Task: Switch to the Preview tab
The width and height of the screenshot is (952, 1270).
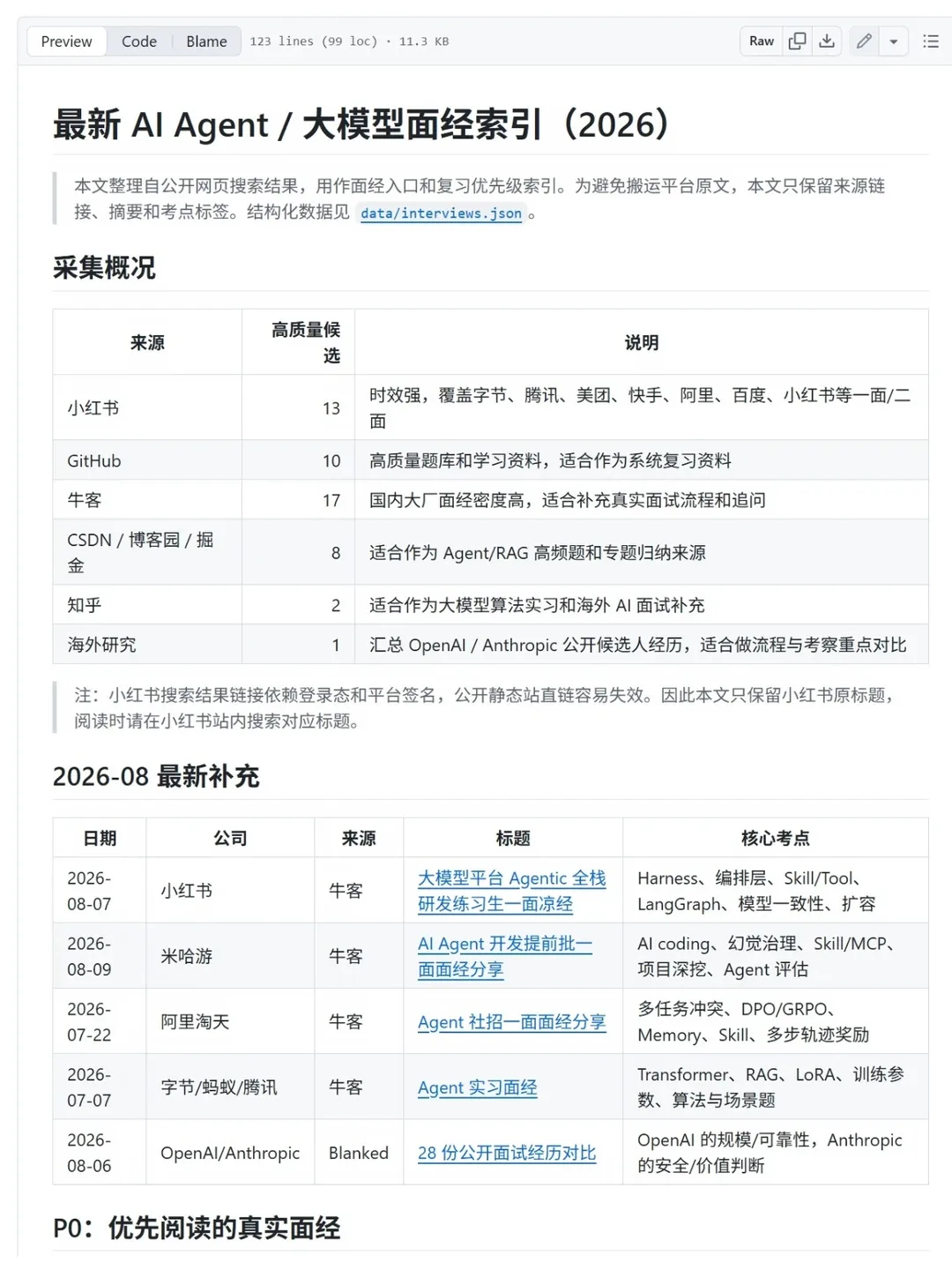Action: 66,41
